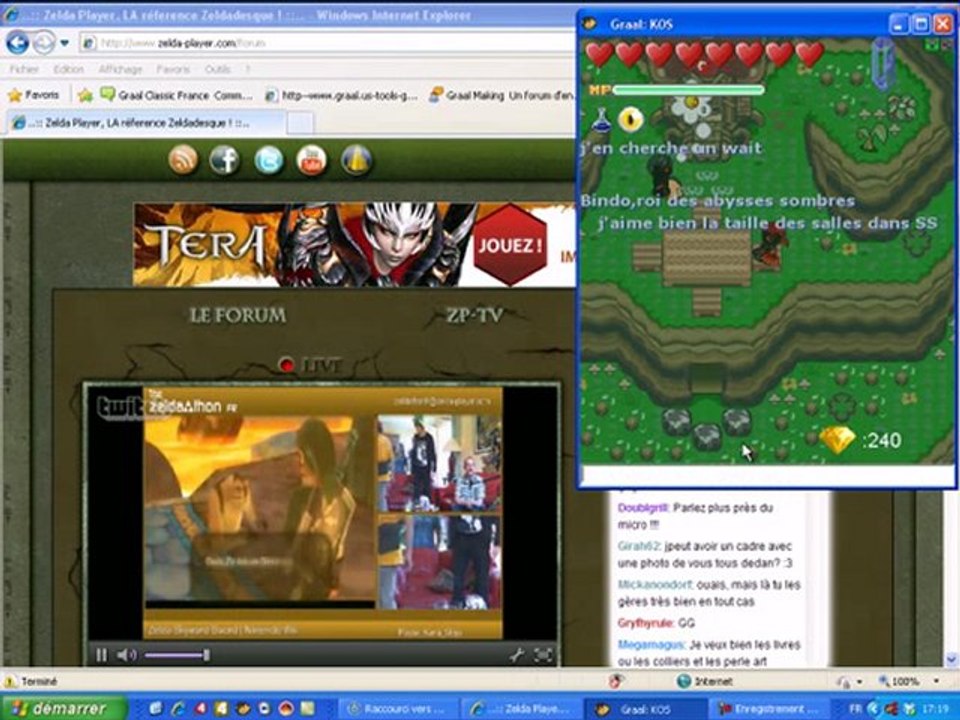Open LE FORUM section
The width and height of the screenshot is (960, 720).
238,315
